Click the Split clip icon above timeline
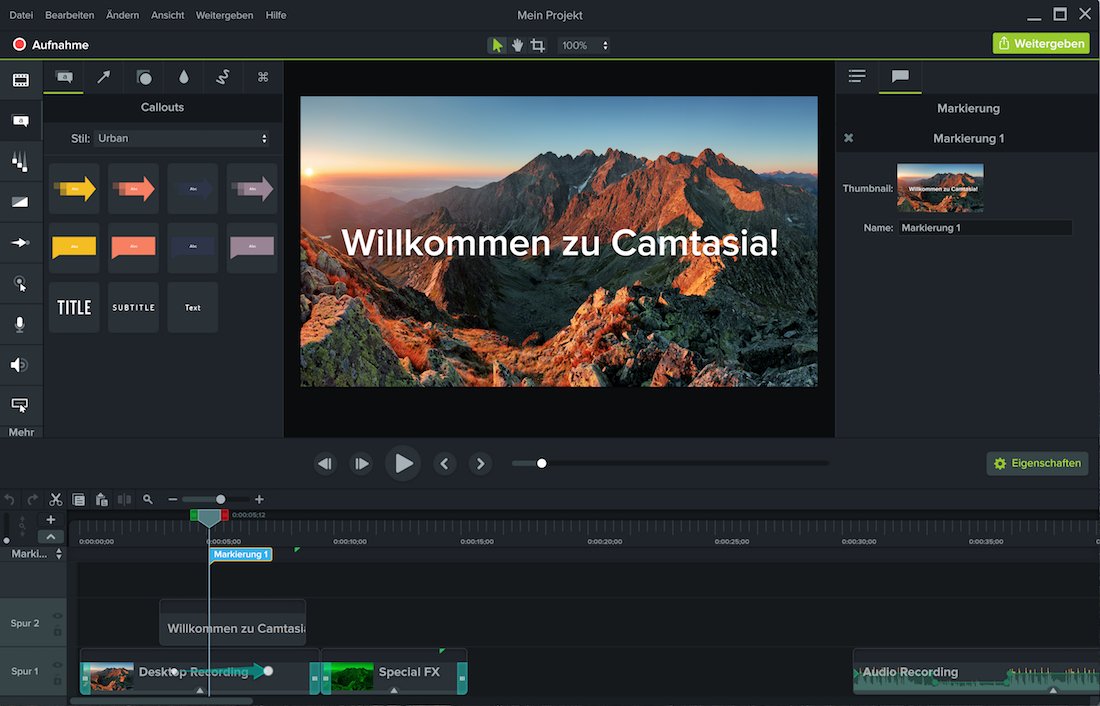 [124, 499]
